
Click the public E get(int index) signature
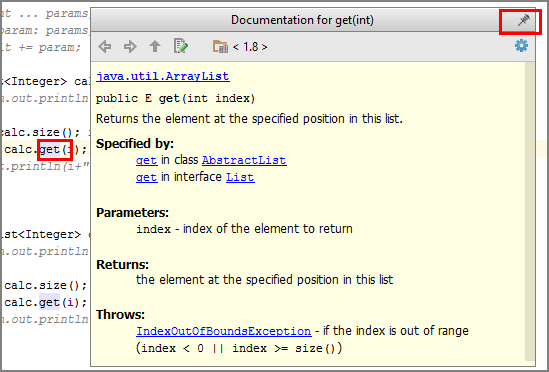(175, 98)
